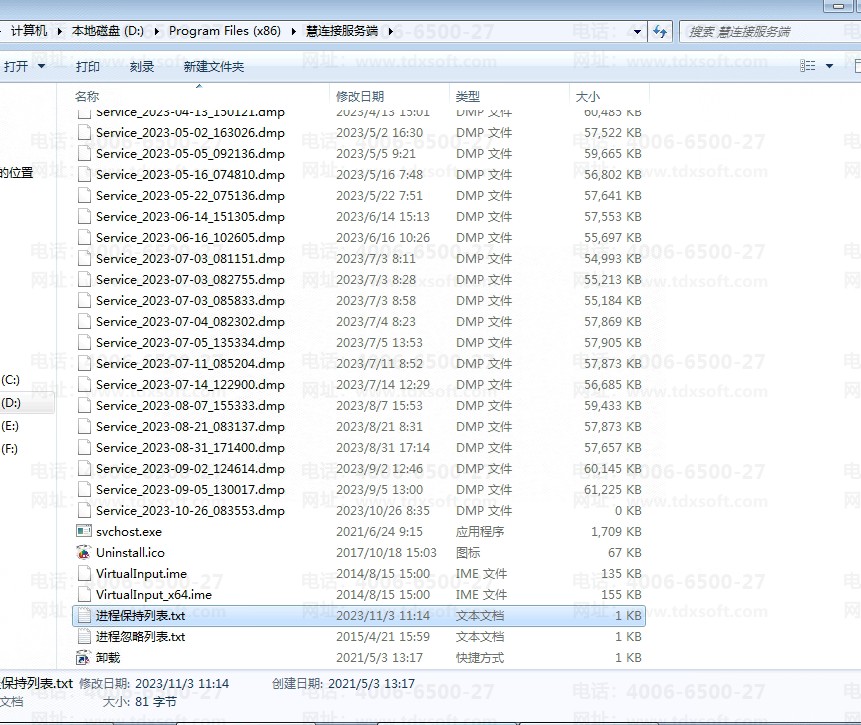Click 打印 on the toolbar

point(88,65)
